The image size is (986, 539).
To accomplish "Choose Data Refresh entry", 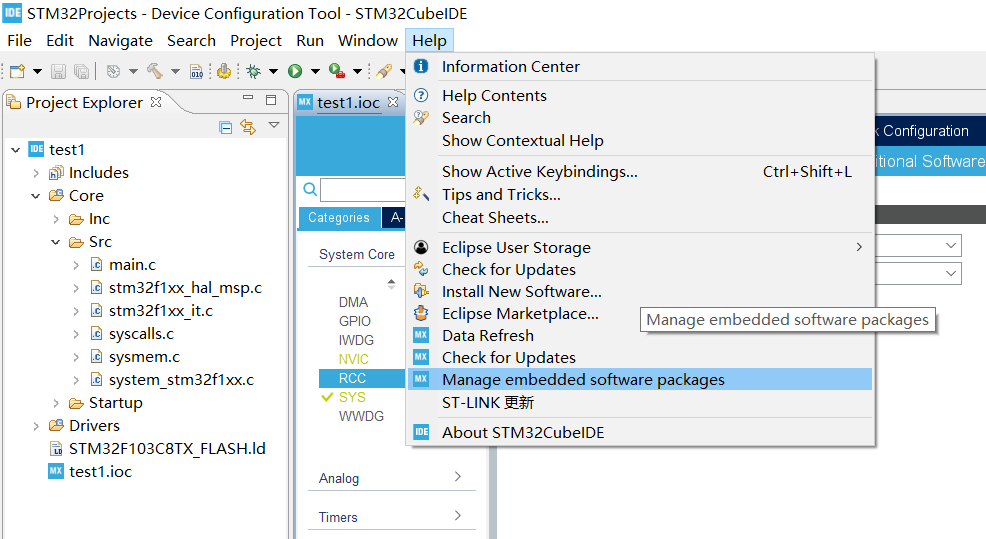I will pyautogui.click(x=640, y=336).
